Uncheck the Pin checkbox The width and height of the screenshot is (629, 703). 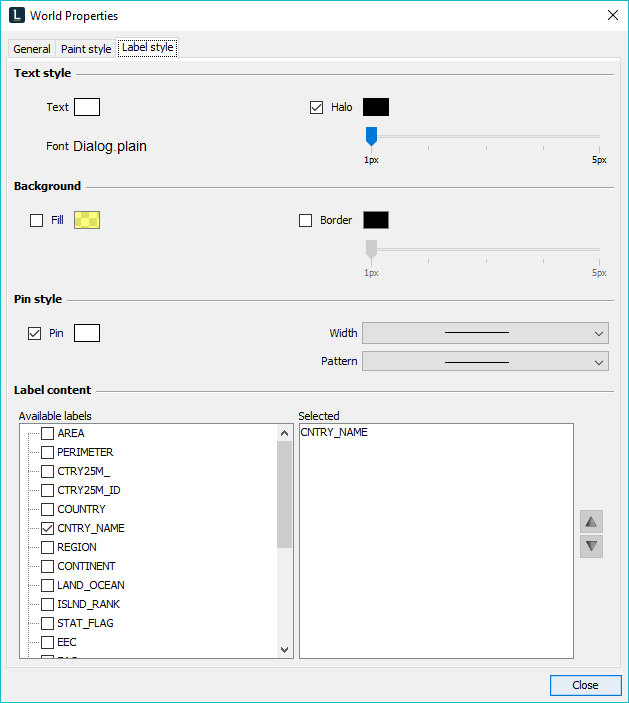pyautogui.click(x=35, y=334)
